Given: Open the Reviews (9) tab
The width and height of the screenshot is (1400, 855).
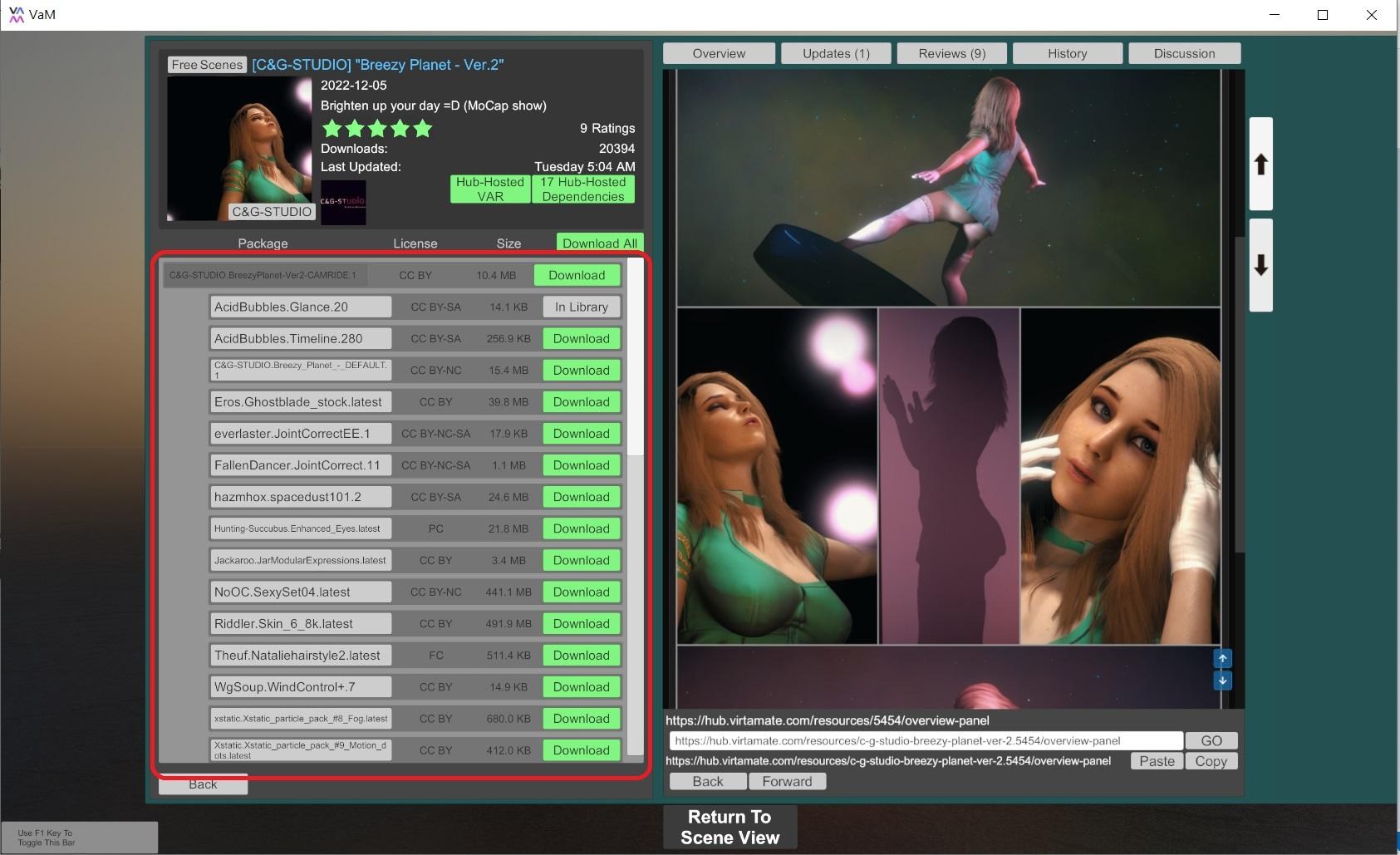Looking at the screenshot, I should [x=951, y=53].
